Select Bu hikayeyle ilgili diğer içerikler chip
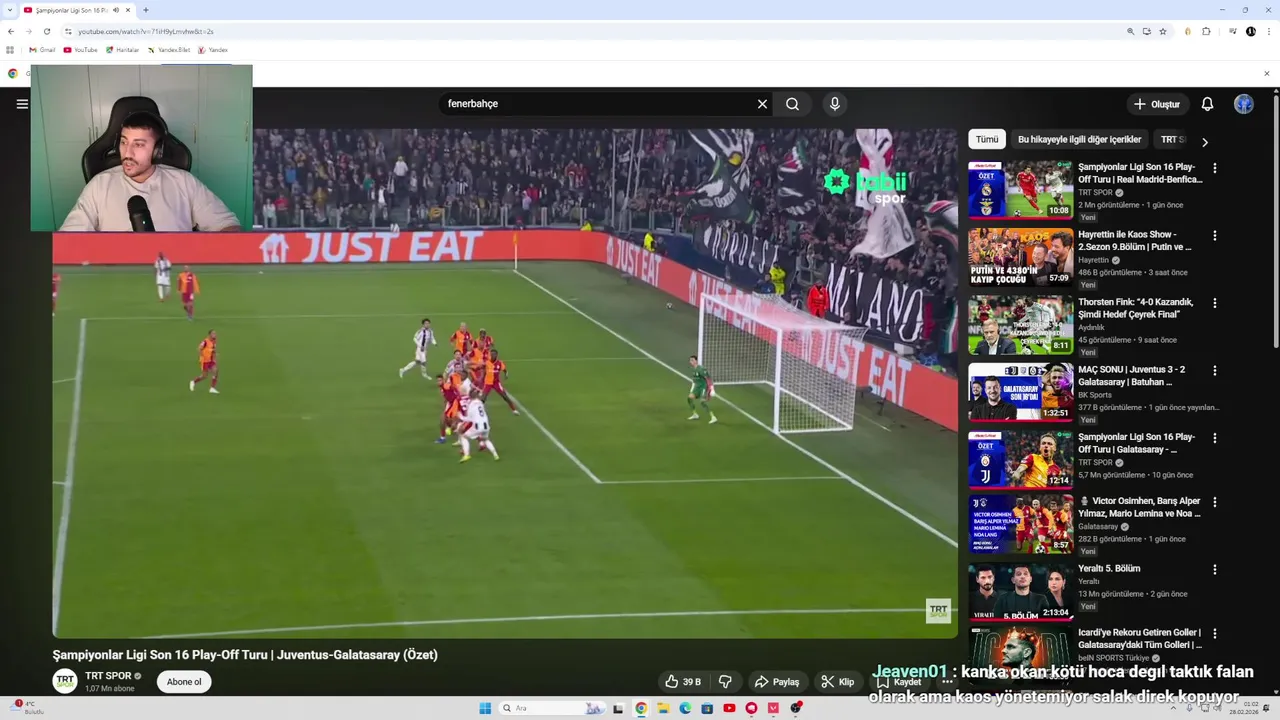The image size is (1280, 720). (x=1079, y=140)
